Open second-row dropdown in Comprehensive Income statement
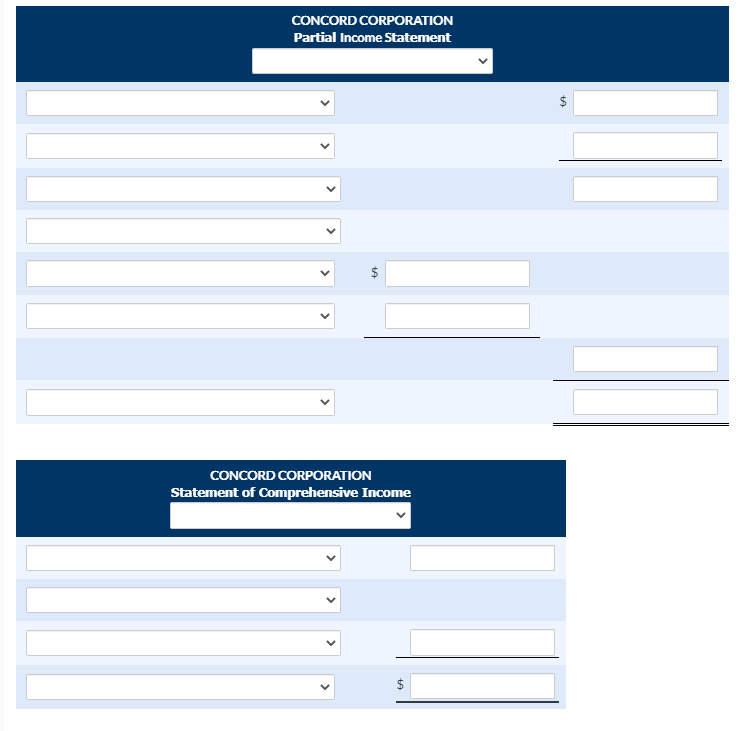Screen dimensions: 743x731 click(x=183, y=600)
